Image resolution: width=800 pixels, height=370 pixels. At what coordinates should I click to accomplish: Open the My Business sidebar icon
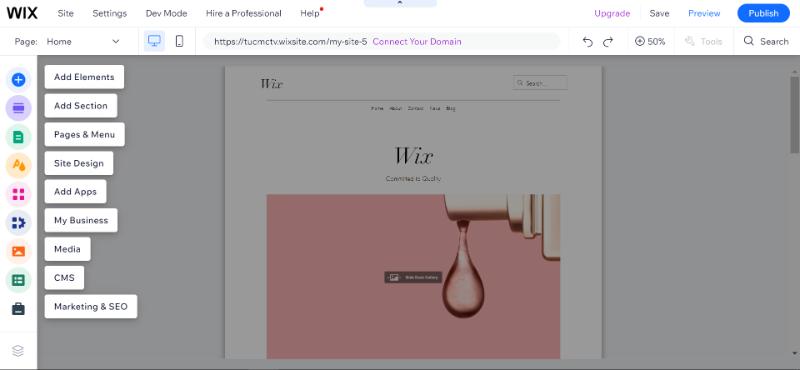[18, 223]
